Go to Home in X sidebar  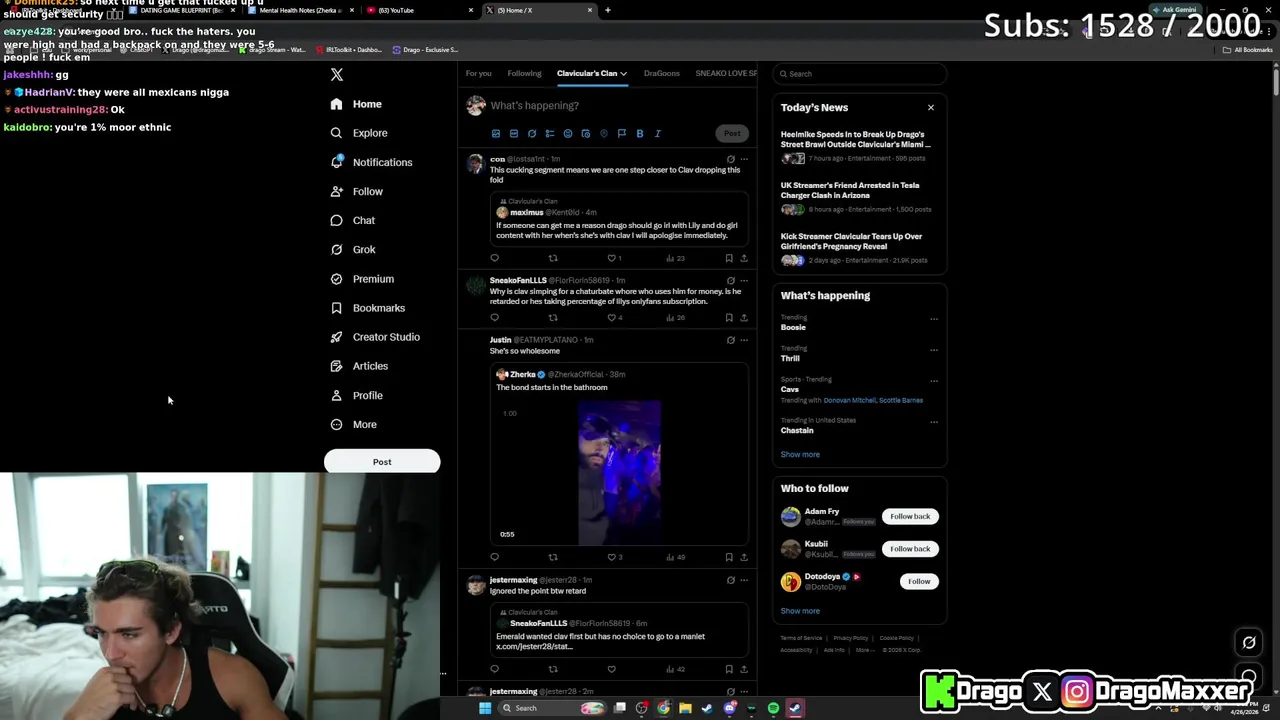356,104
